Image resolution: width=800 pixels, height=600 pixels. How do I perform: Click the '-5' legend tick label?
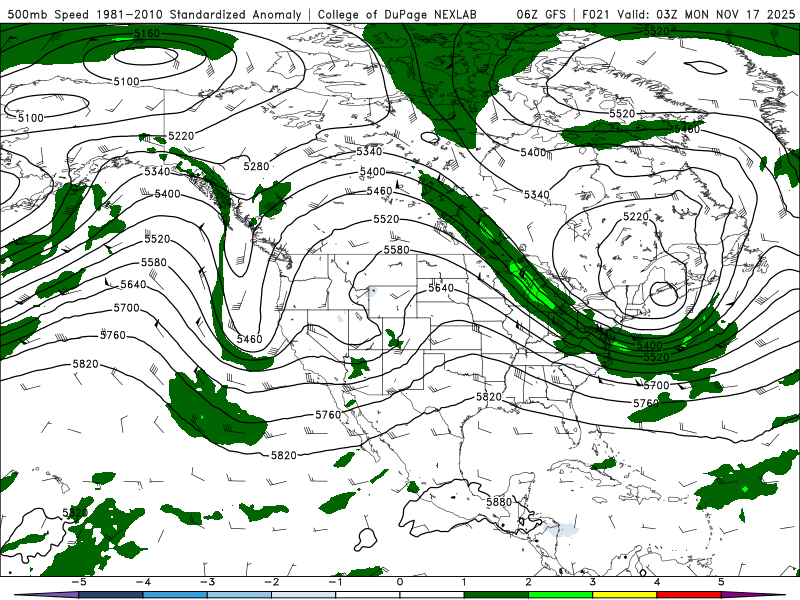point(79,582)
